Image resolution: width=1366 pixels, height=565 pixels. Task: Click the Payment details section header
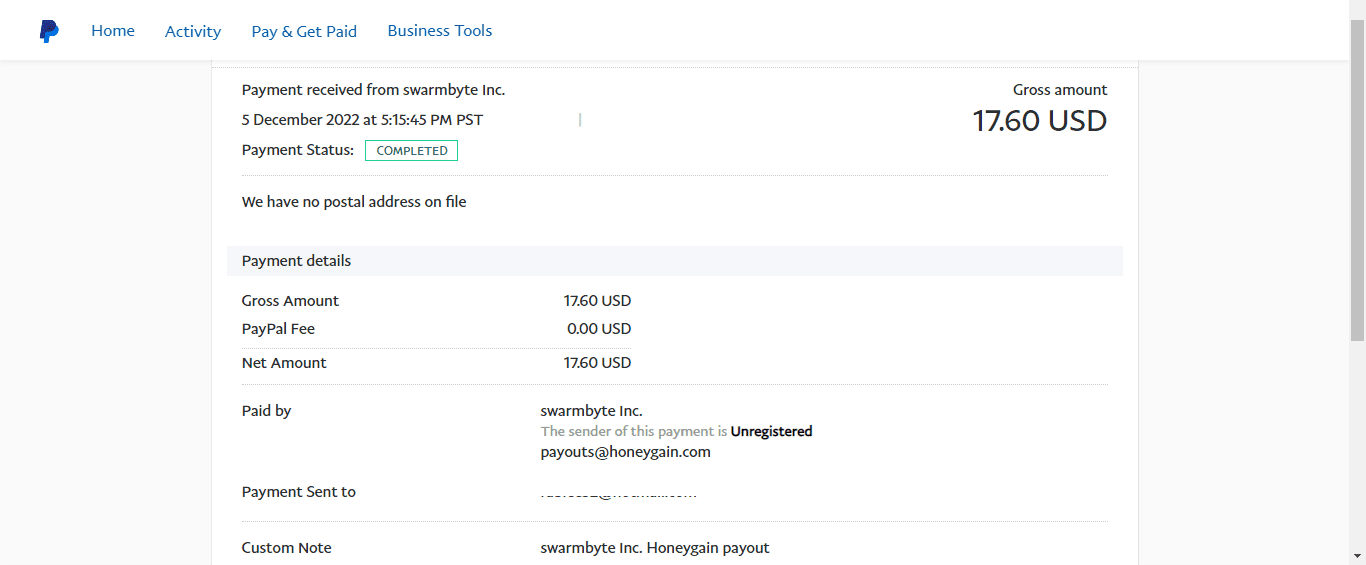click(x=297, y=261)
